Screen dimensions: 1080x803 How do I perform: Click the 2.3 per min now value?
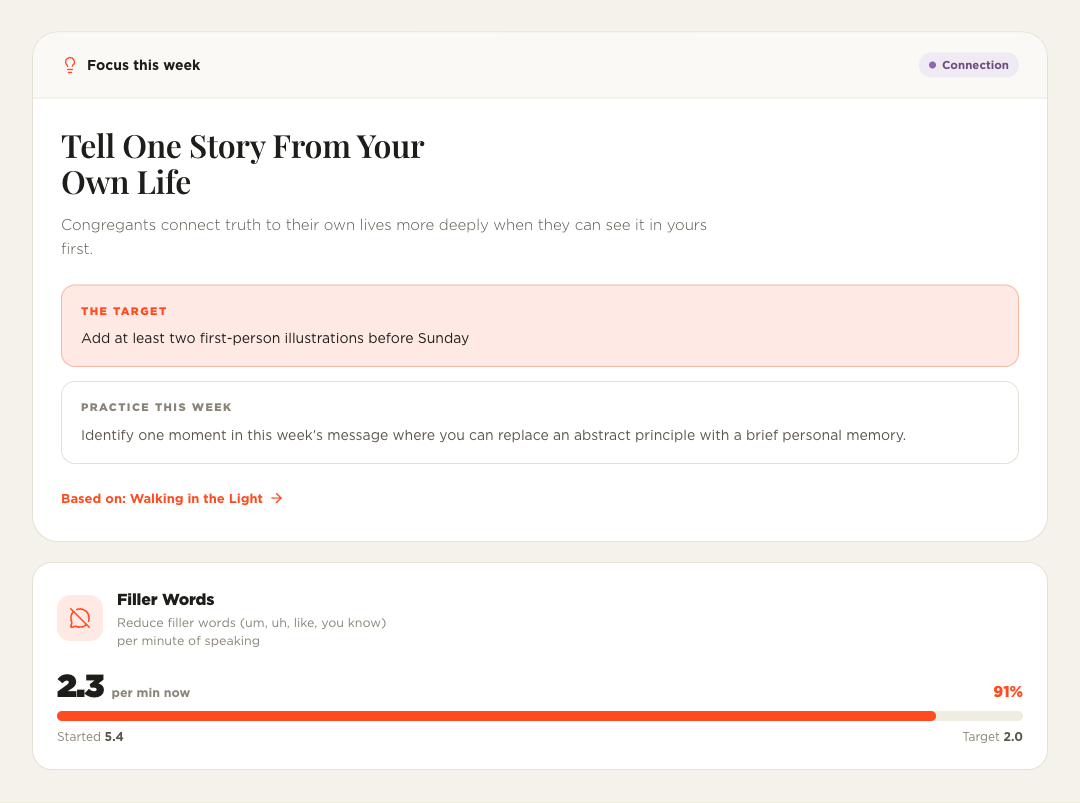click(x=123, y=687)
